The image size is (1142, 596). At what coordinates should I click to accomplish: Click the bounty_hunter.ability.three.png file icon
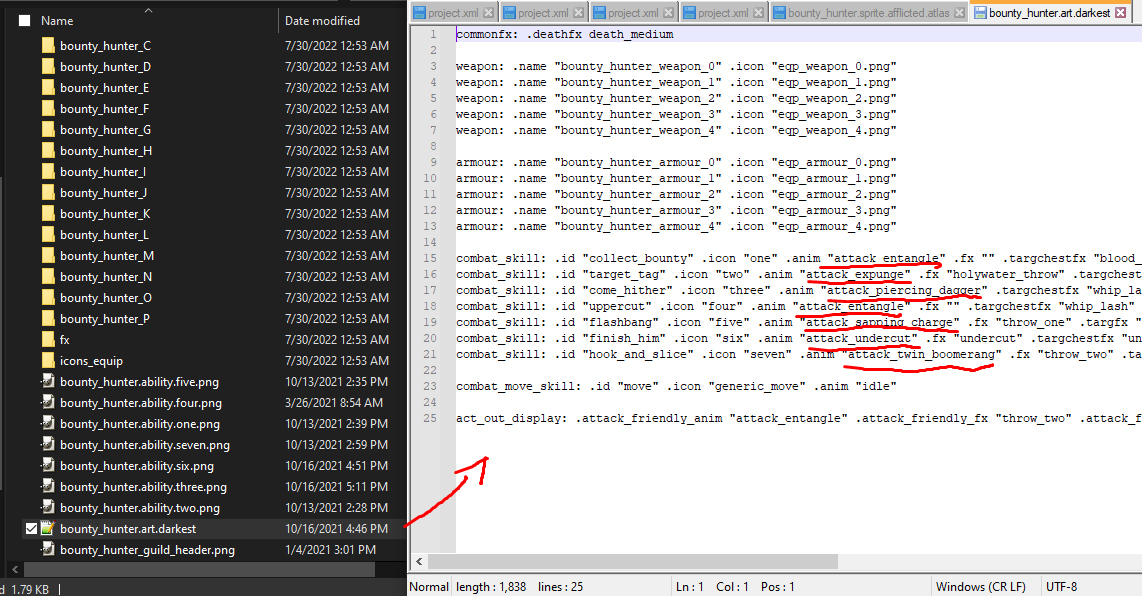click(48, 487)
